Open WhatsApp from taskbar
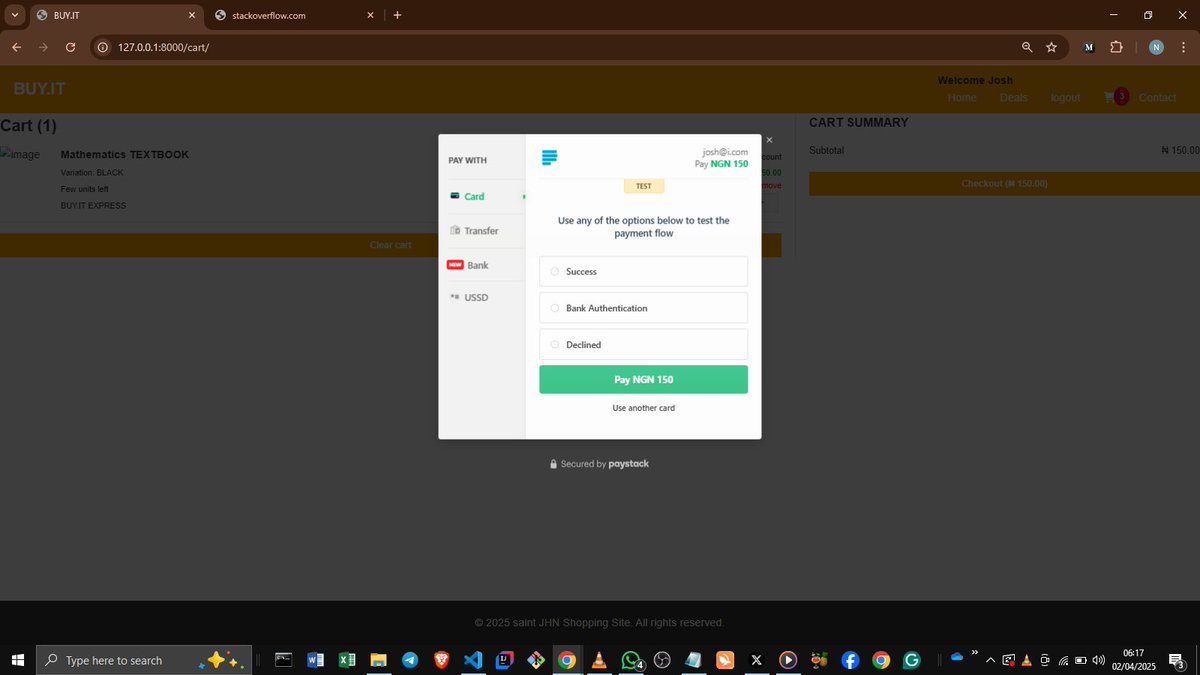 click(631, 660)
